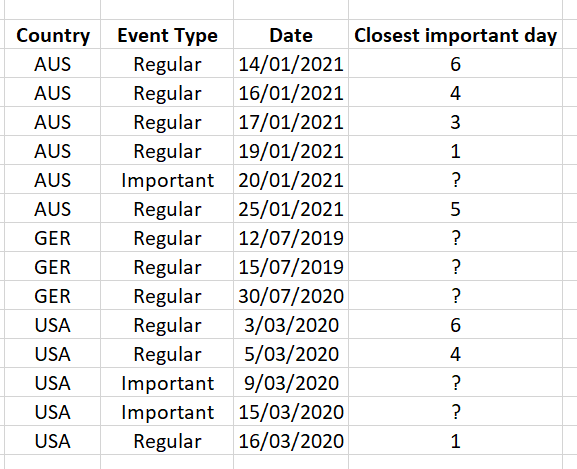This screenshot has width=577, height=469.
Task: Select the value 5 beside 25/01/2021
Action: pyautogui.click(x=455, y=209)
